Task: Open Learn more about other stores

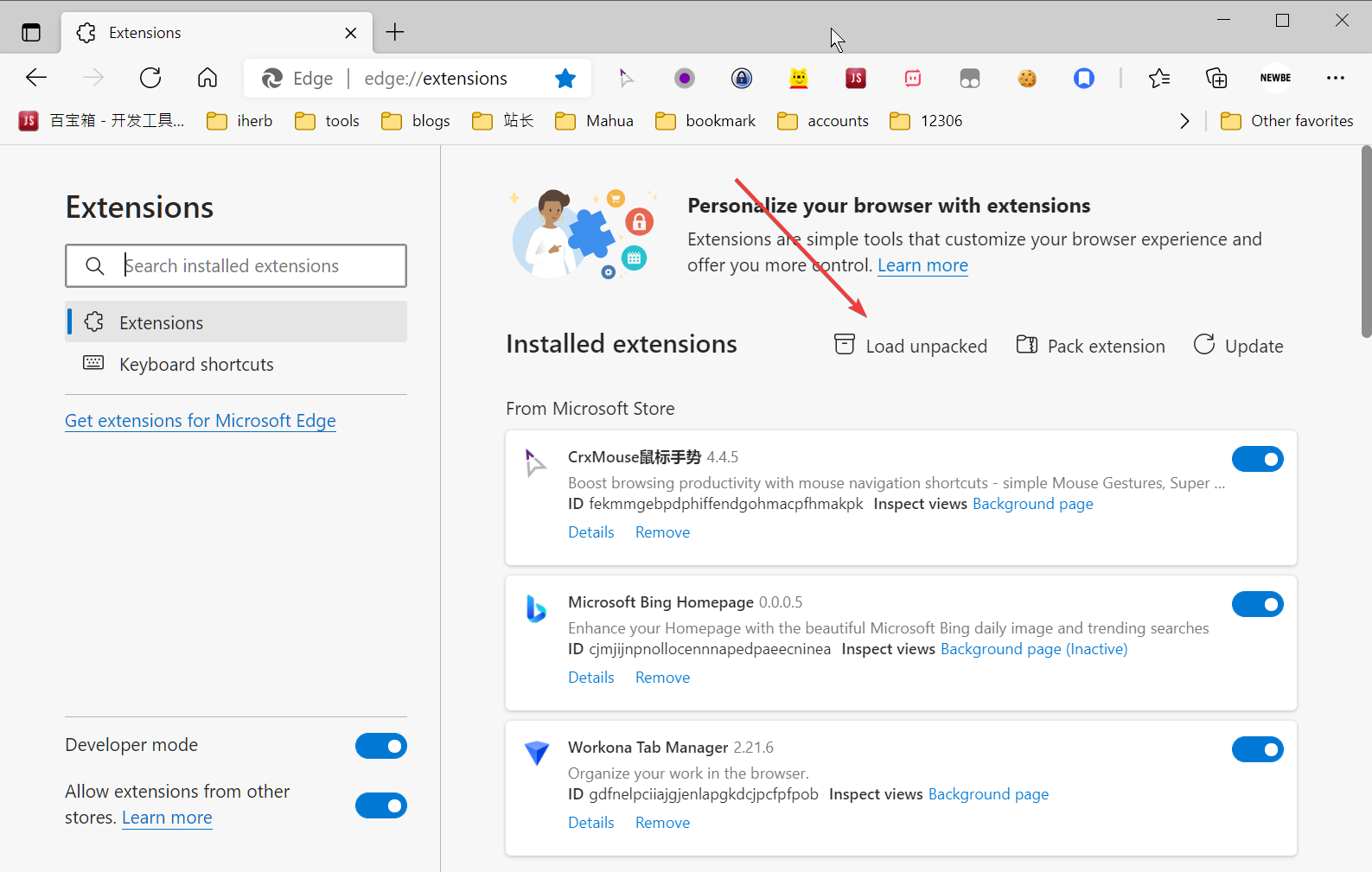Action: [x=167, y=818]
